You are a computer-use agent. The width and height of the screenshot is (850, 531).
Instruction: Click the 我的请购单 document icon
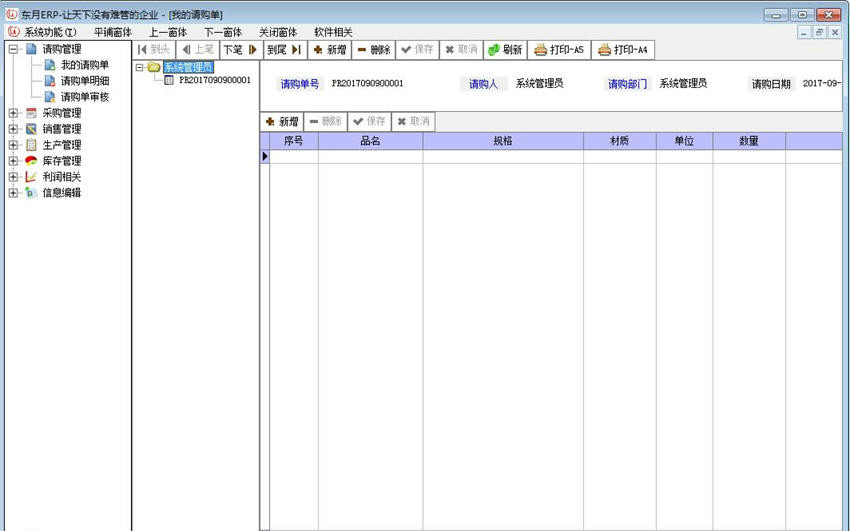click(50, 65)
